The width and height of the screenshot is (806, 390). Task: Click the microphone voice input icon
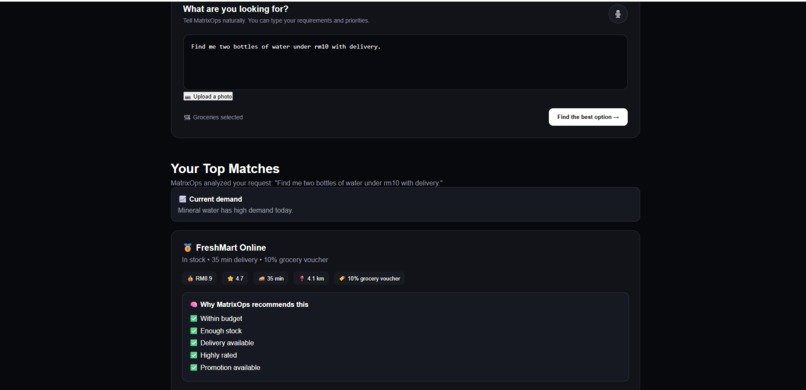[x=617, y=14]
